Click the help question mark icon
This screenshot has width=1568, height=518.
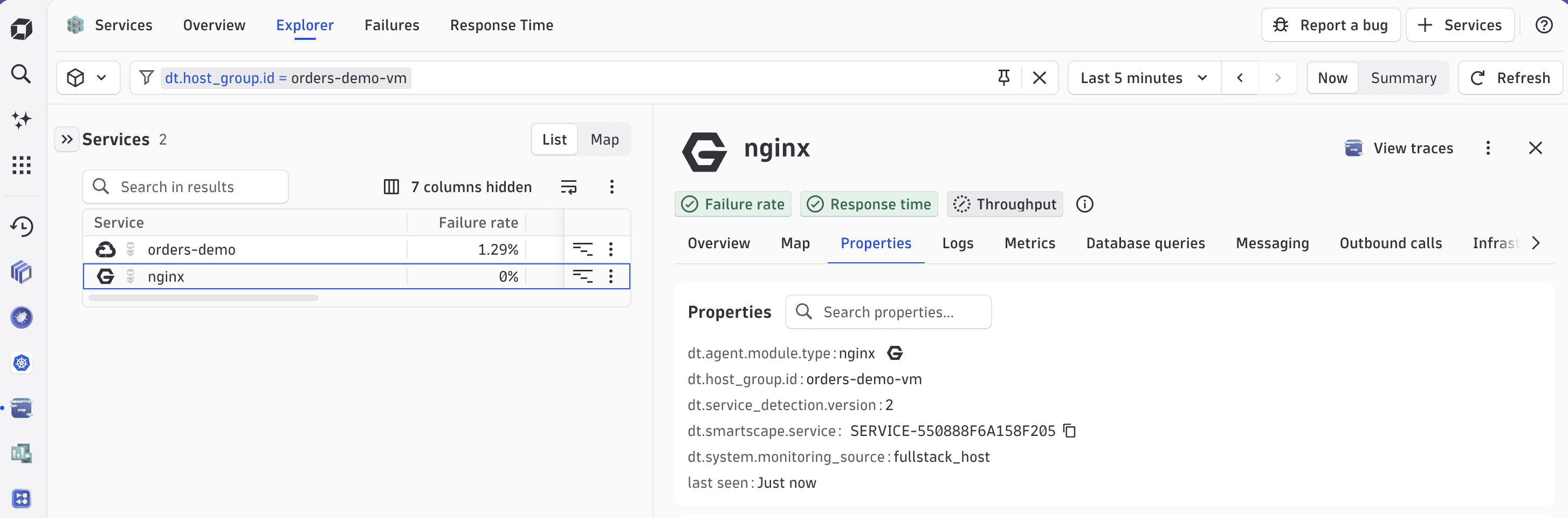pos(1544,25)
